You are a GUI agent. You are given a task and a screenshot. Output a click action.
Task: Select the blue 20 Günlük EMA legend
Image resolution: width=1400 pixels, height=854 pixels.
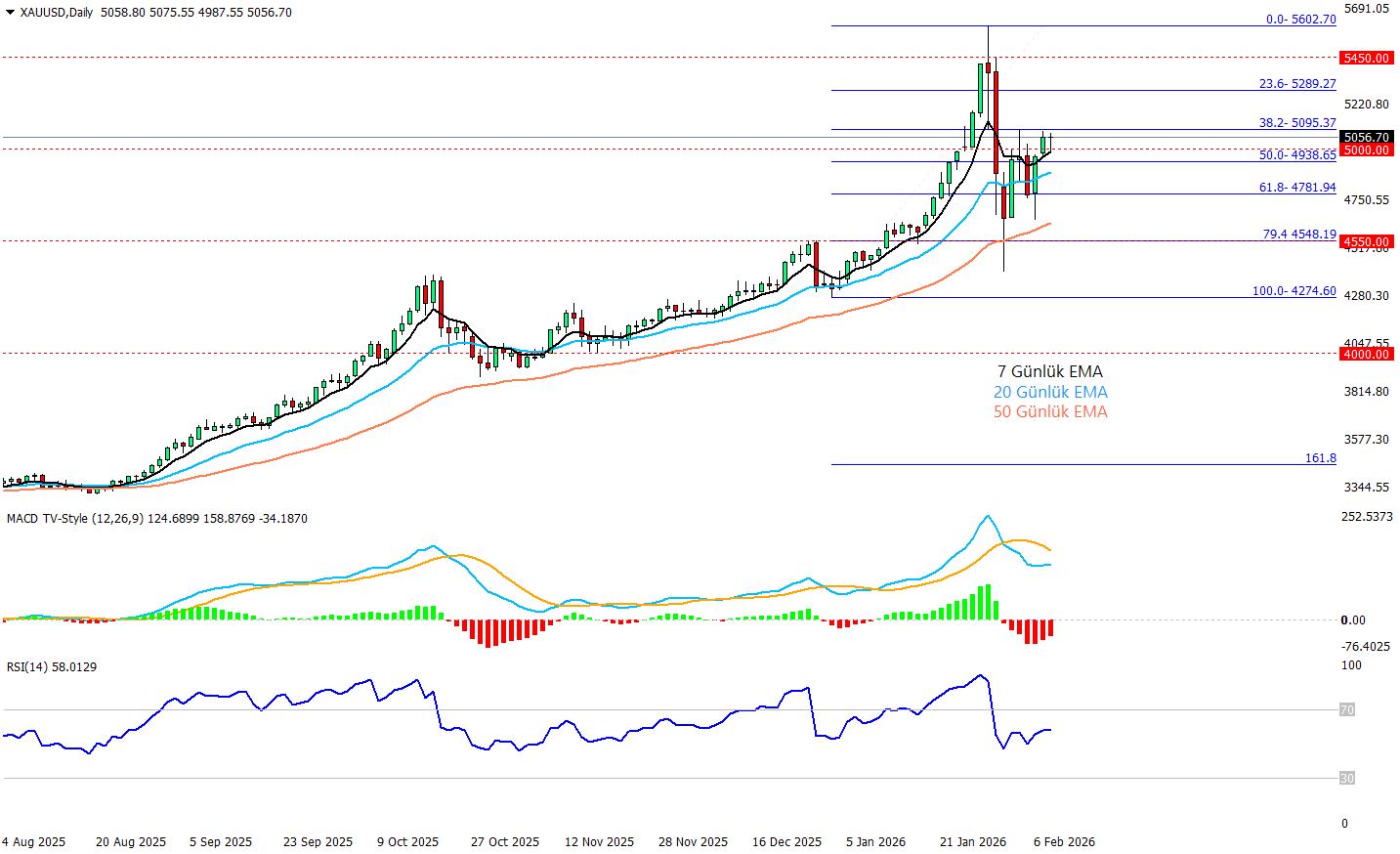tap(1050, 392)
